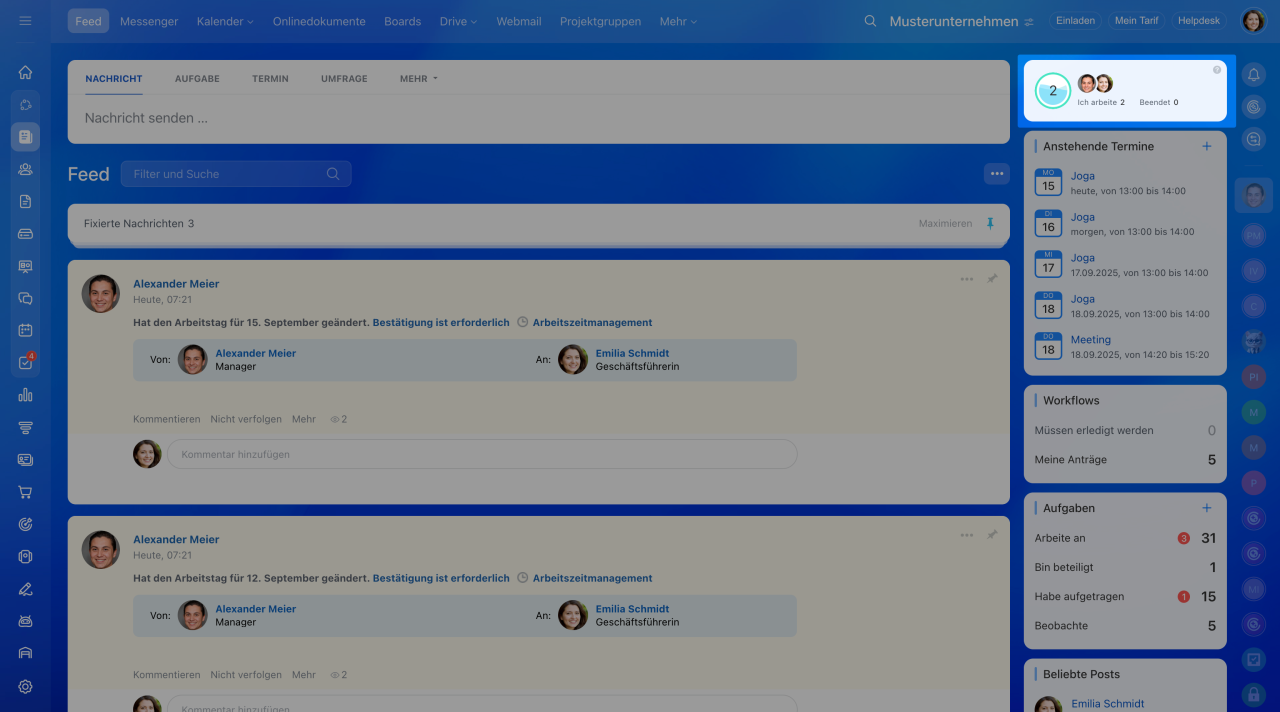Open the Meine Anträge workflows row
This screenshot has height=712, width=1280.
tap(1125, 460)
